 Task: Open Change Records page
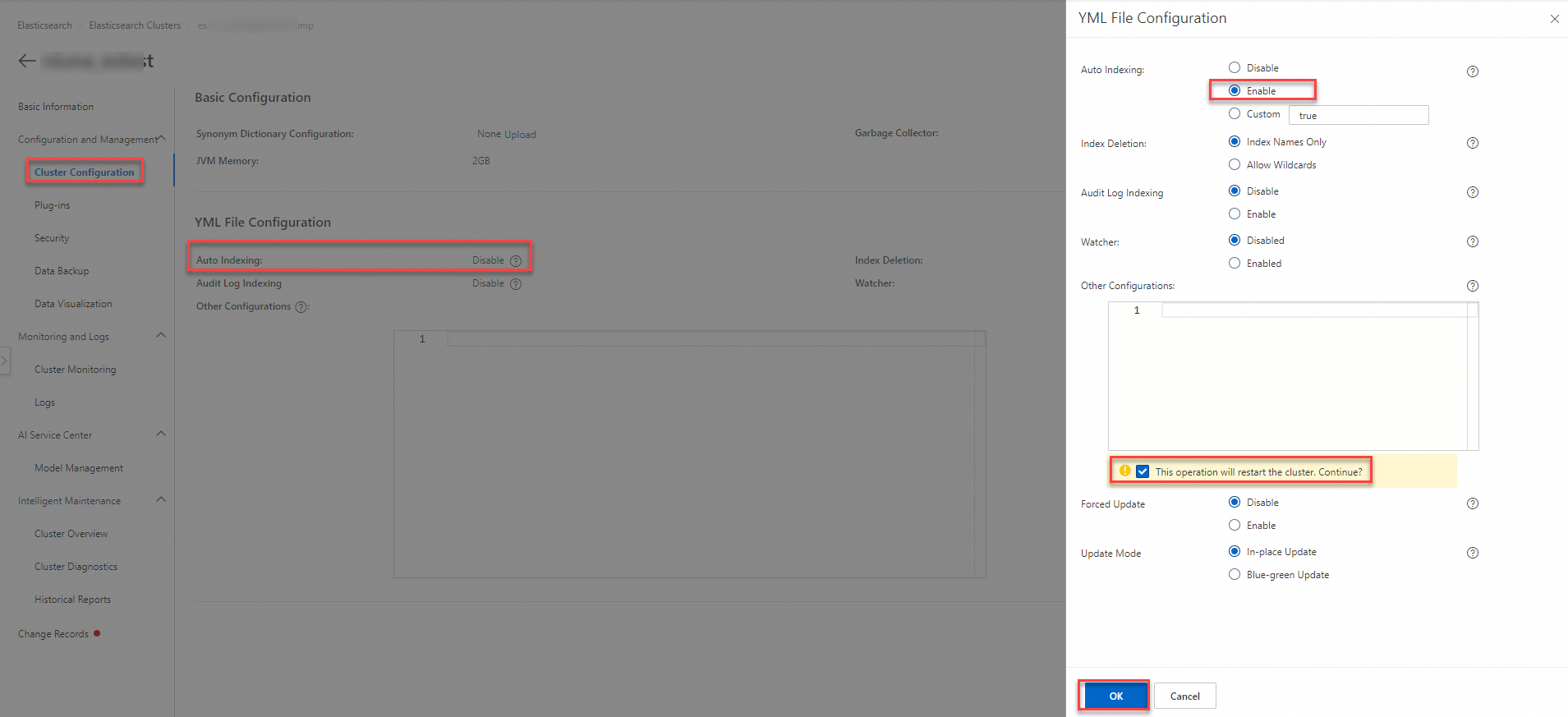click(x=53, y=634)
